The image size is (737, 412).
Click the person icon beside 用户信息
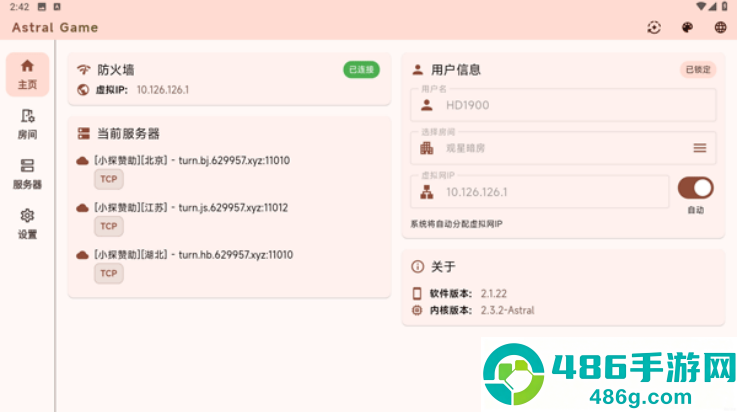pyautogui.click(x=417, y=70)
